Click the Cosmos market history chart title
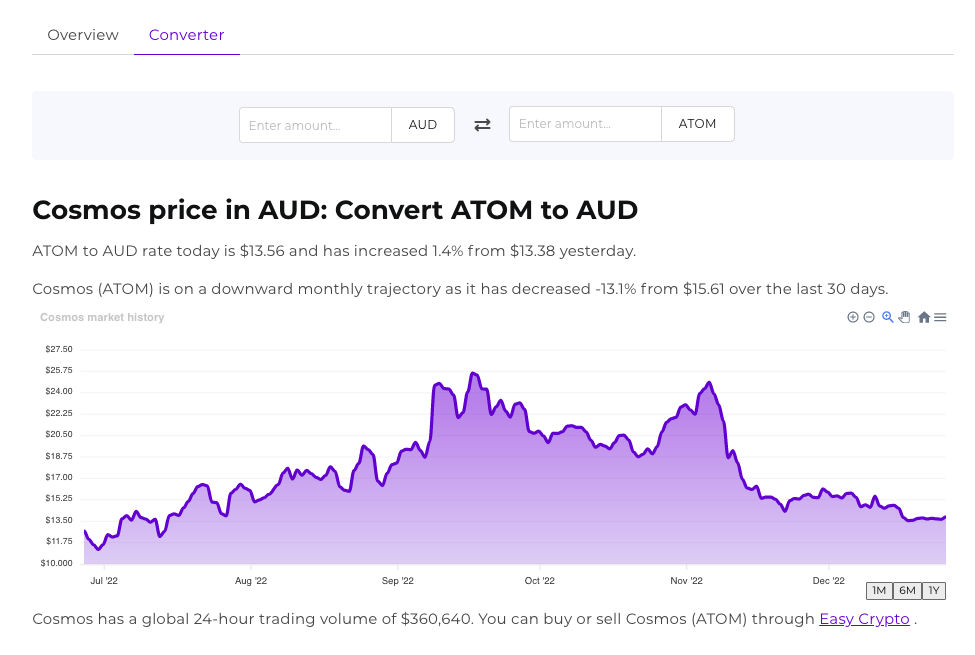The width and height of the screenshot is (975, 655). pyautogui.click(x=102, y=317)
